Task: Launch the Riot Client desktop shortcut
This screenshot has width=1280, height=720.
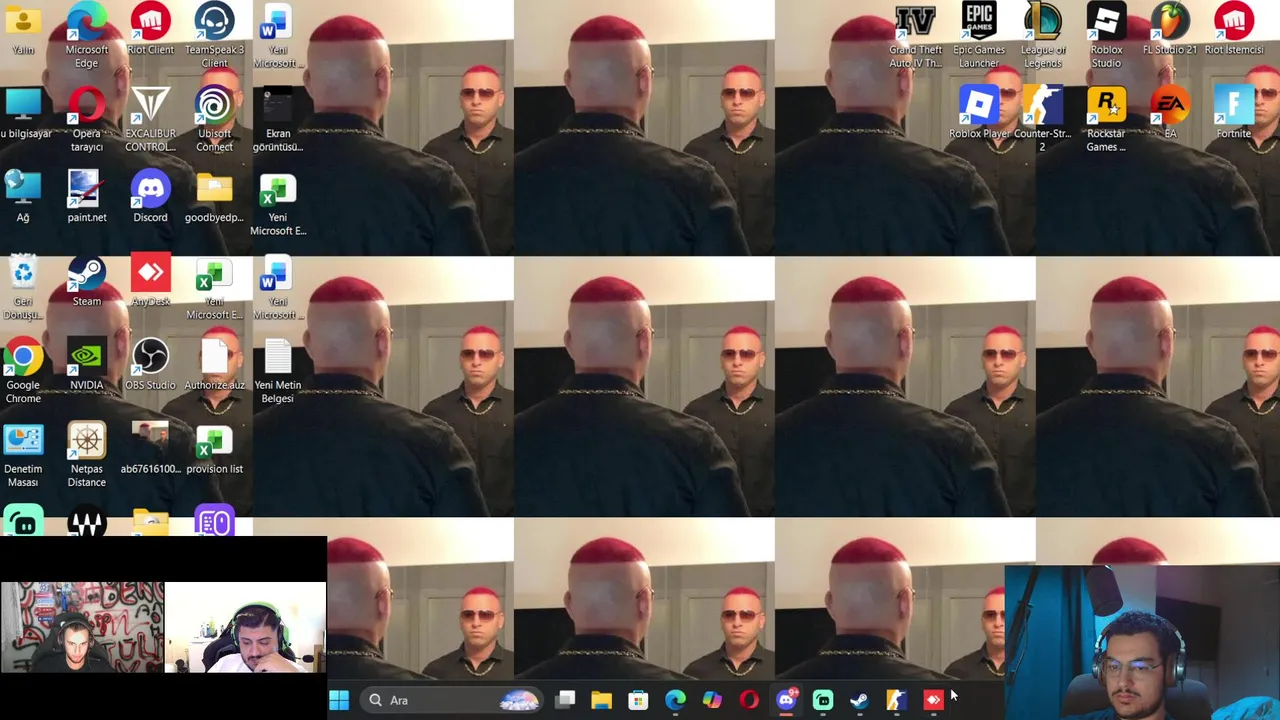Action: pos(150,30)
